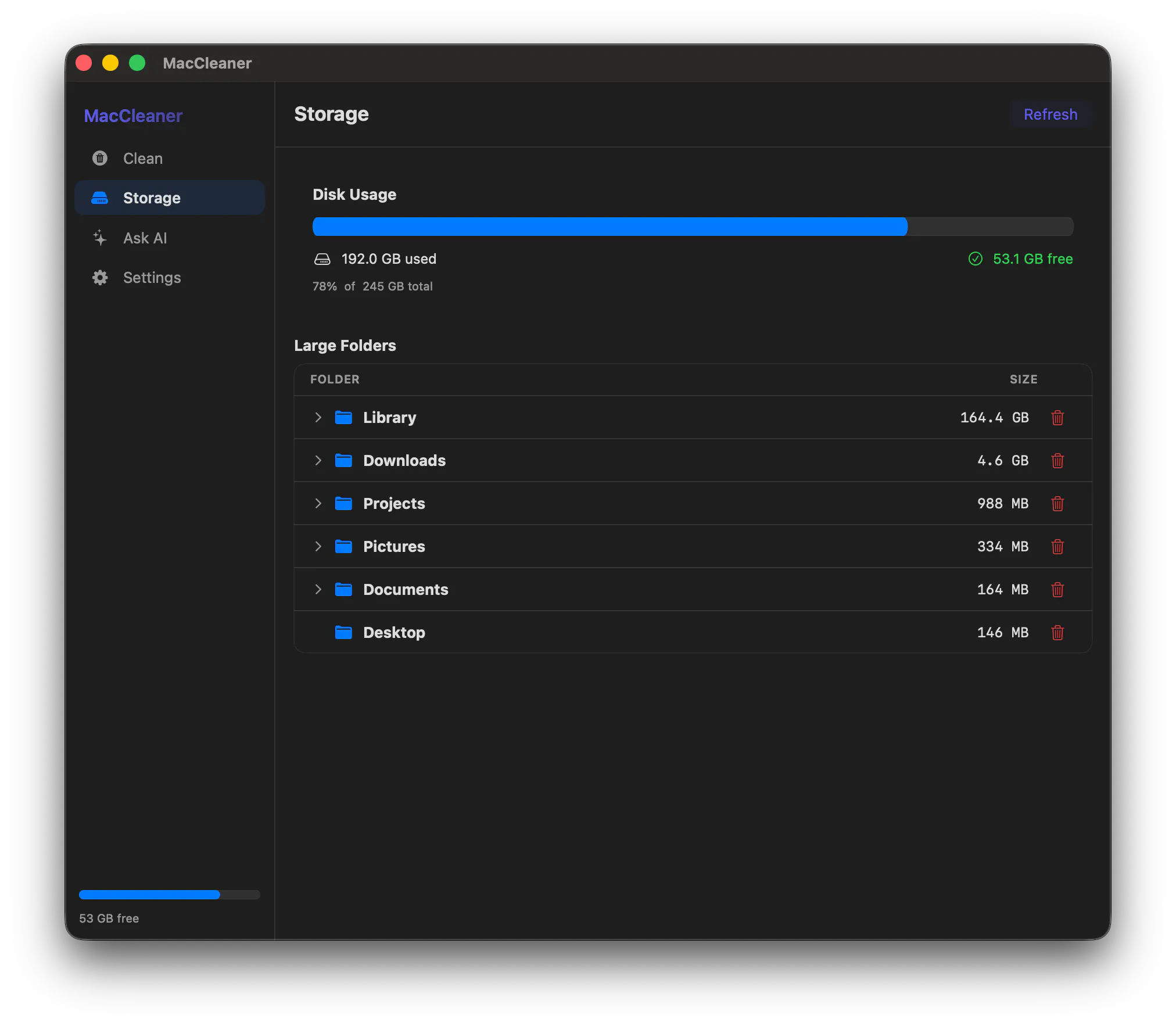This screenshot has height=1026, width=1176.
Task: Expand the Projects folder chevron
Action: coord(318,504)
